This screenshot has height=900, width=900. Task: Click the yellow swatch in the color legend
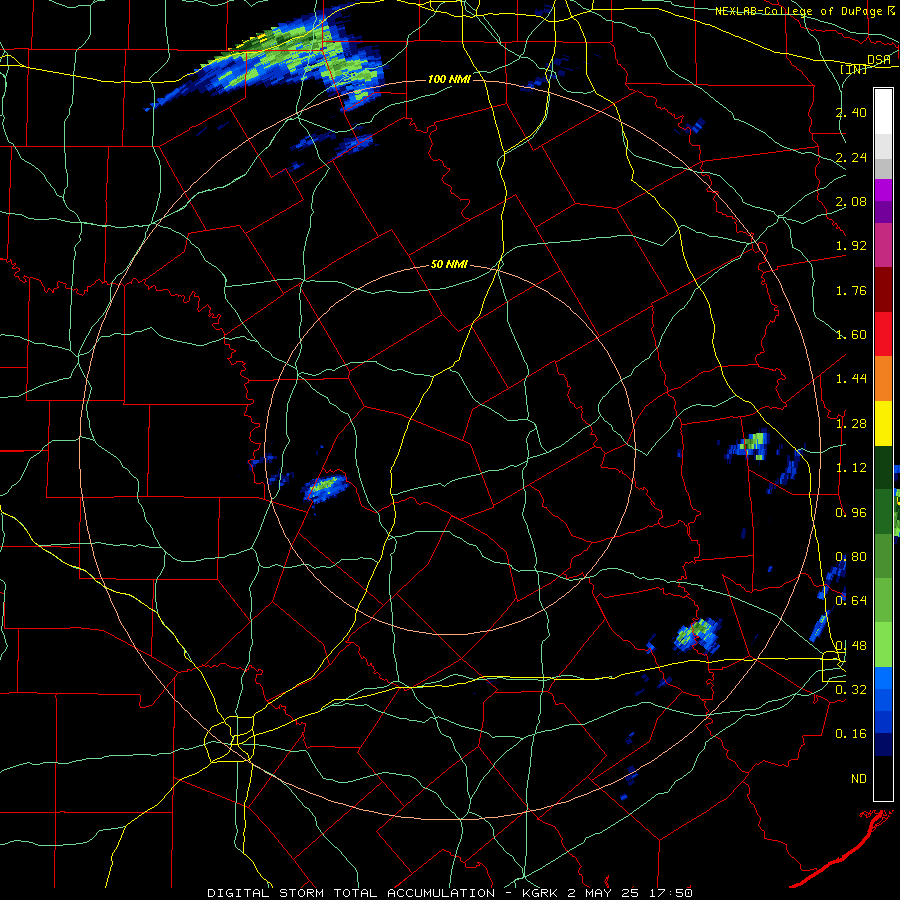click(x=883, y=424)
